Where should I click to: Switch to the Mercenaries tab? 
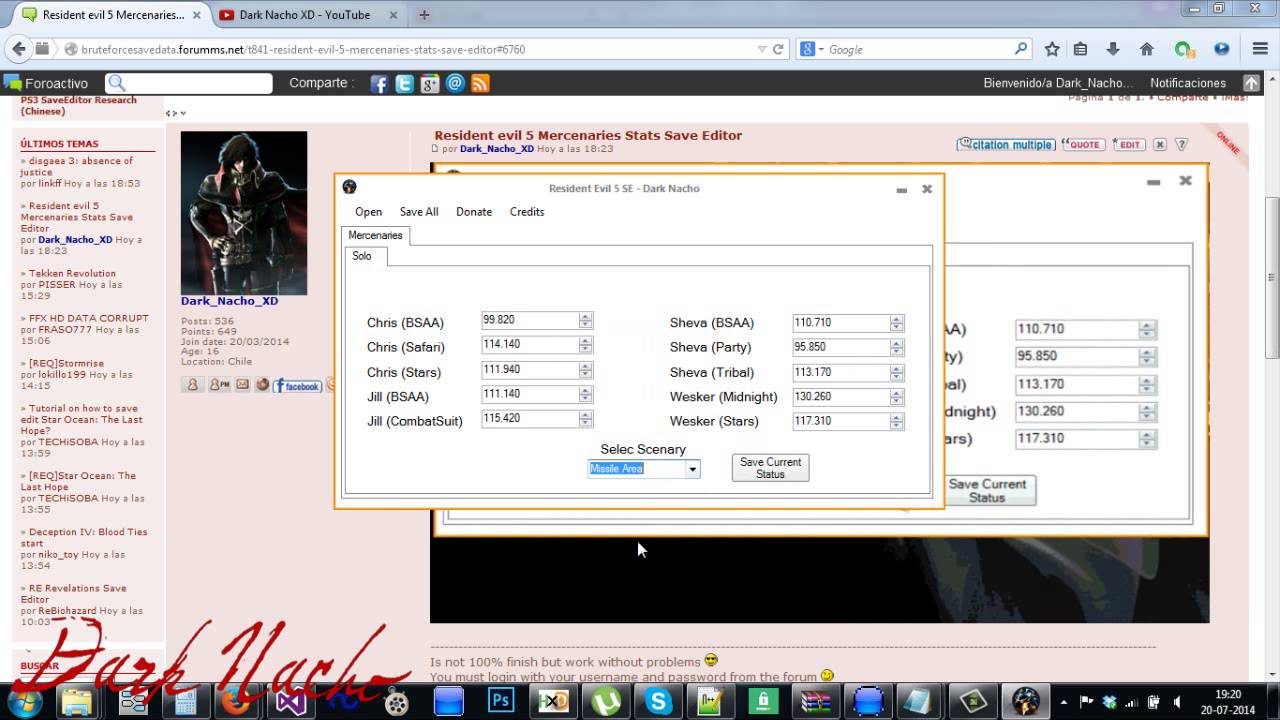pos(375,235)
